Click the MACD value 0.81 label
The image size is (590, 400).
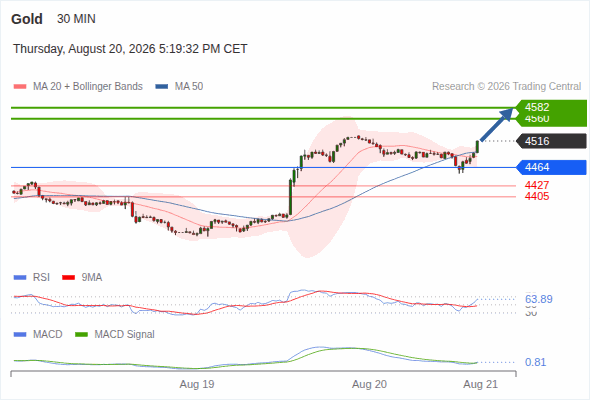[x=535, y=362]
